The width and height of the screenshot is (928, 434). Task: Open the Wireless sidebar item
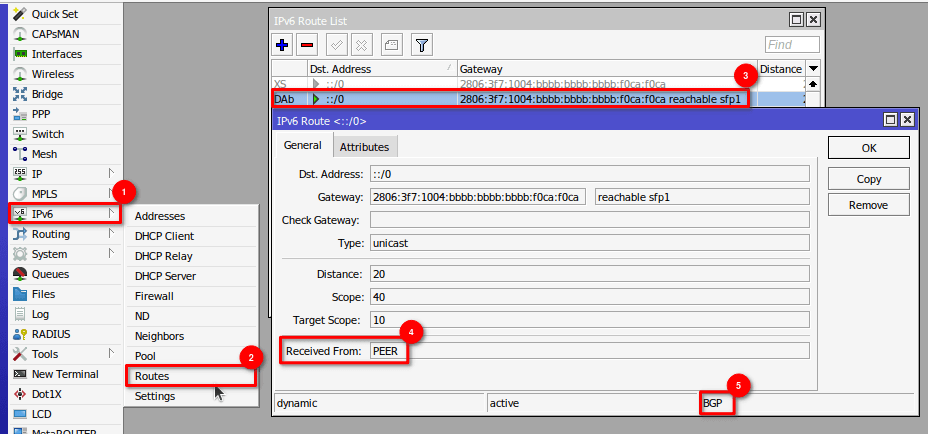[52, 74]
